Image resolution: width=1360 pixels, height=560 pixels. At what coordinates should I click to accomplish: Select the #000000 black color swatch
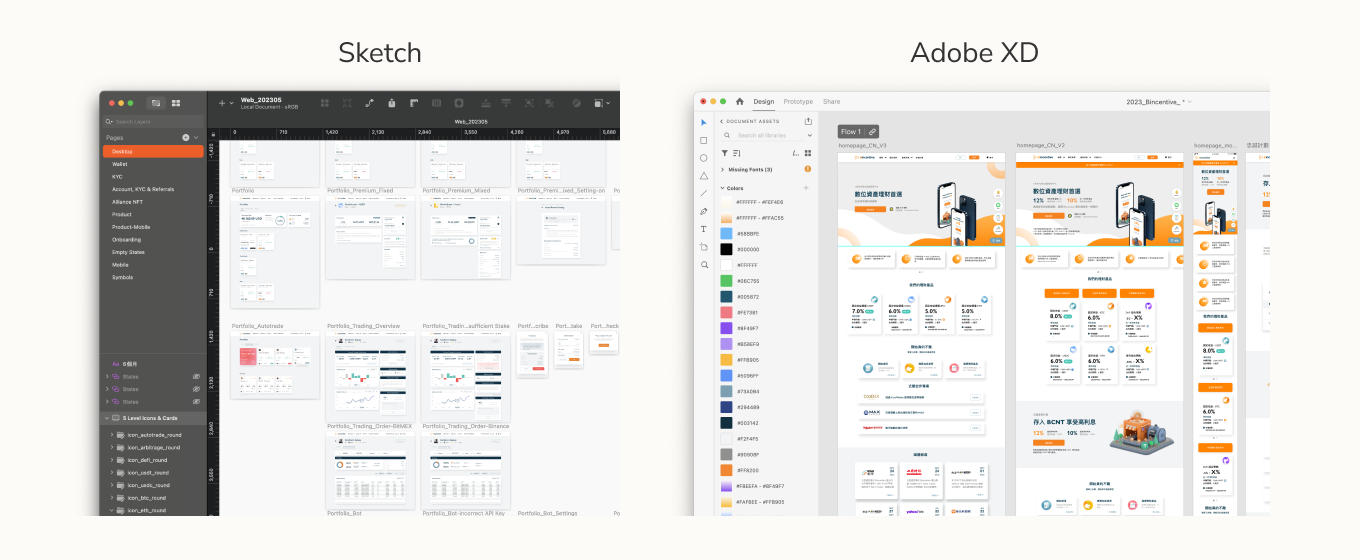(726, 249)
